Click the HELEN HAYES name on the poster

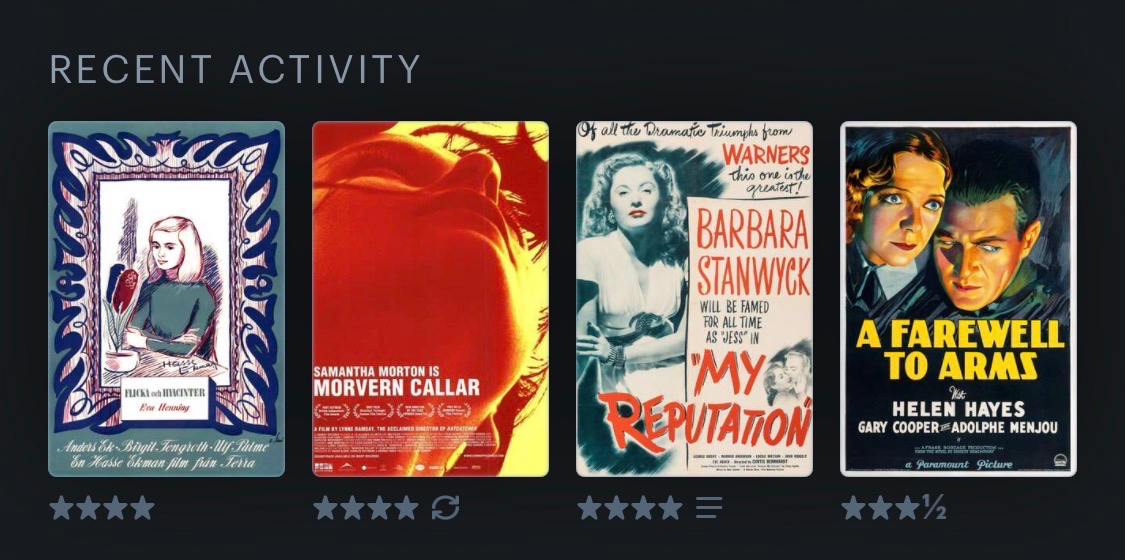click(x=960, y=409)
